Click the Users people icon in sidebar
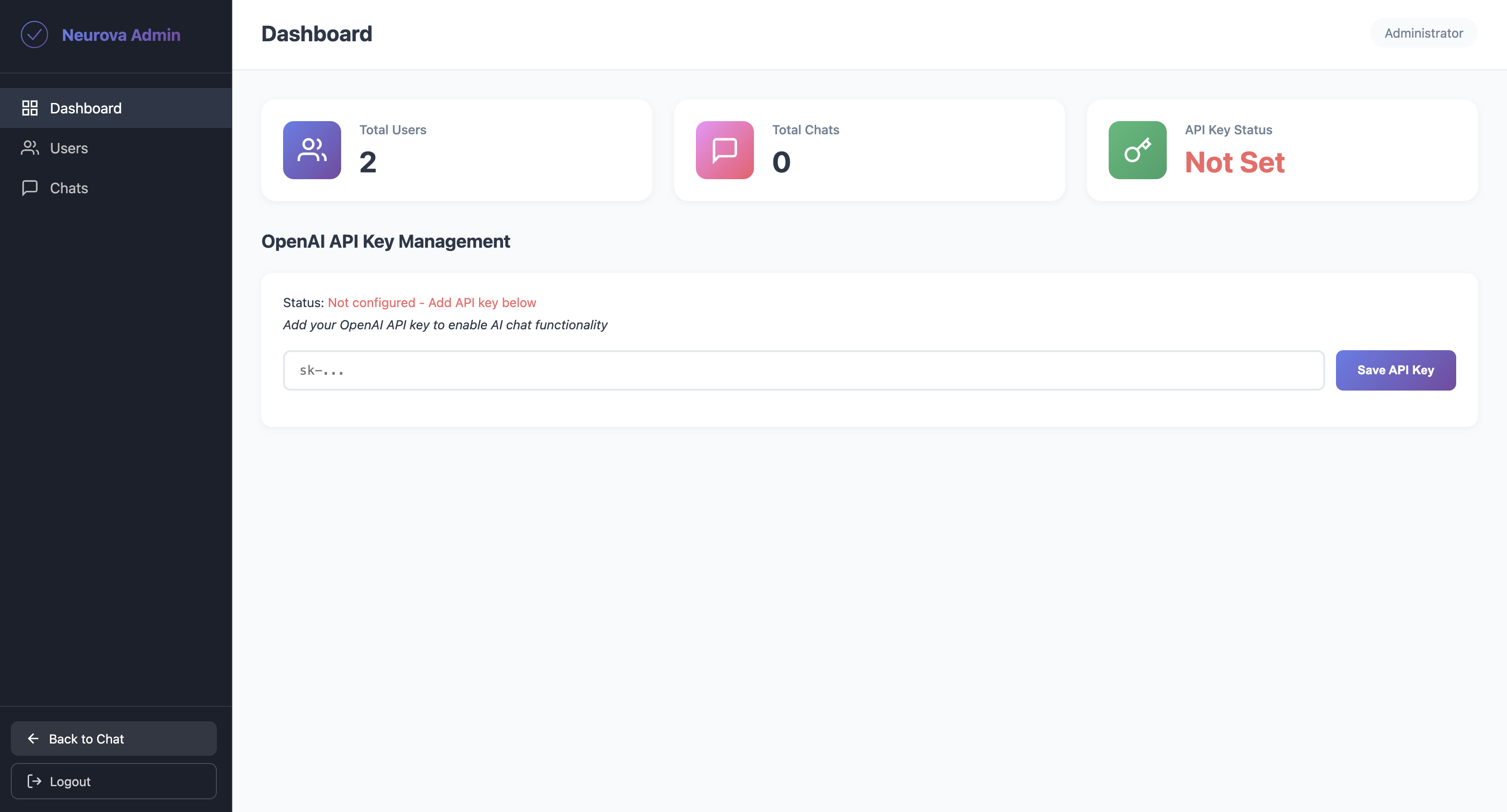This screenshot has width=1507, height=812. click(x=30, y=148)
